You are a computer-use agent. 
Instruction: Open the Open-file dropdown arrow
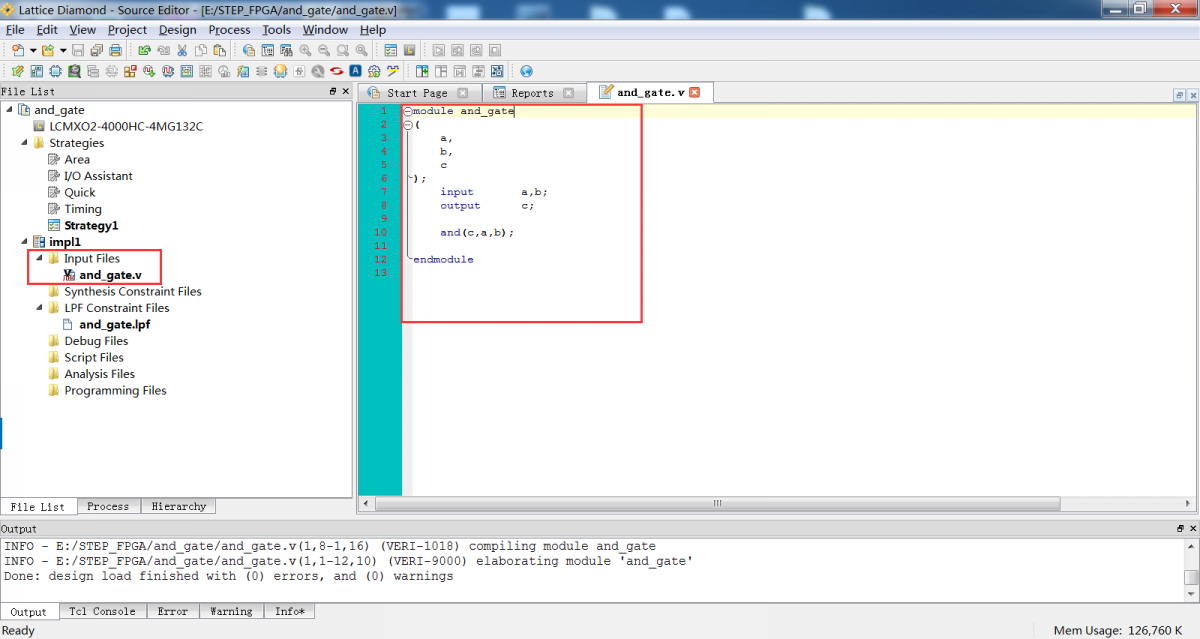(x=63, y=50)
